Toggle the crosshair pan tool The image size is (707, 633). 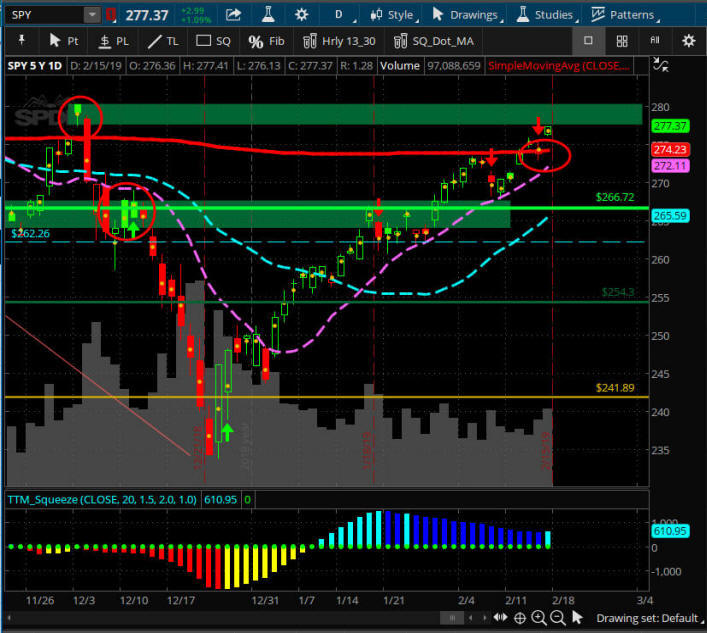[519, 618]
